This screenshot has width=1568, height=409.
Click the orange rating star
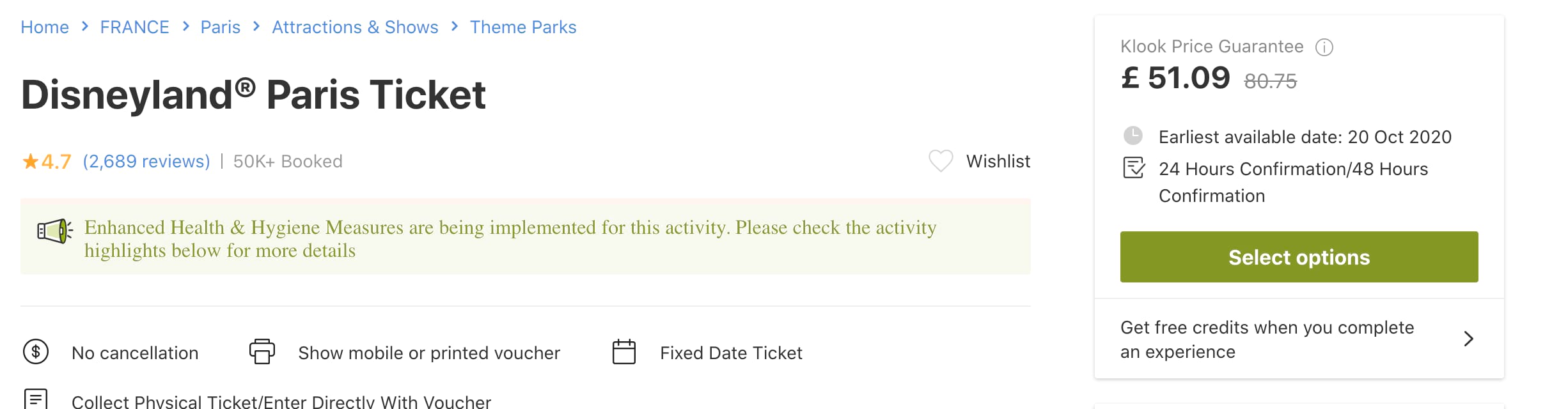(x=30, y=161)
